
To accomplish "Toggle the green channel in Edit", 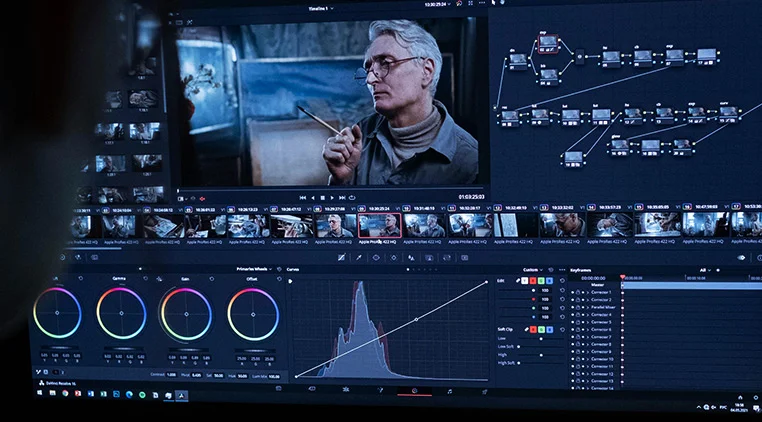I will point(541,281).
